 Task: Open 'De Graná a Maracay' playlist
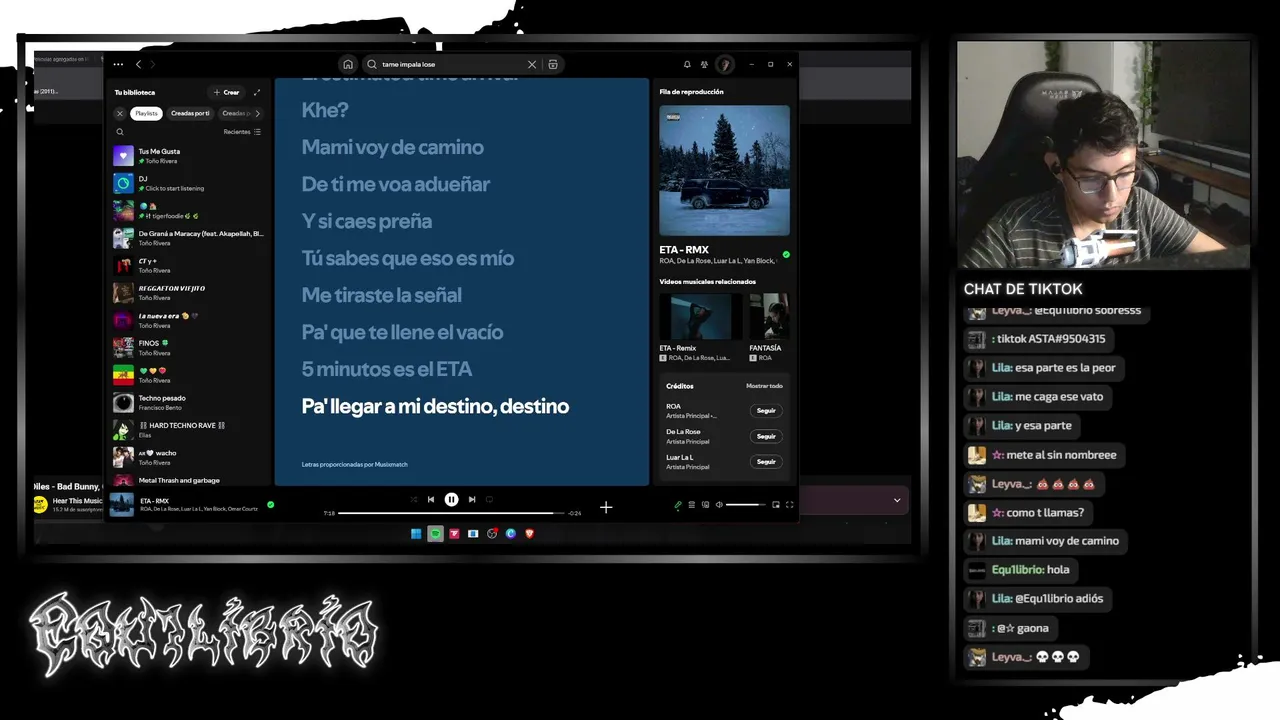click(x=188, y=238)
